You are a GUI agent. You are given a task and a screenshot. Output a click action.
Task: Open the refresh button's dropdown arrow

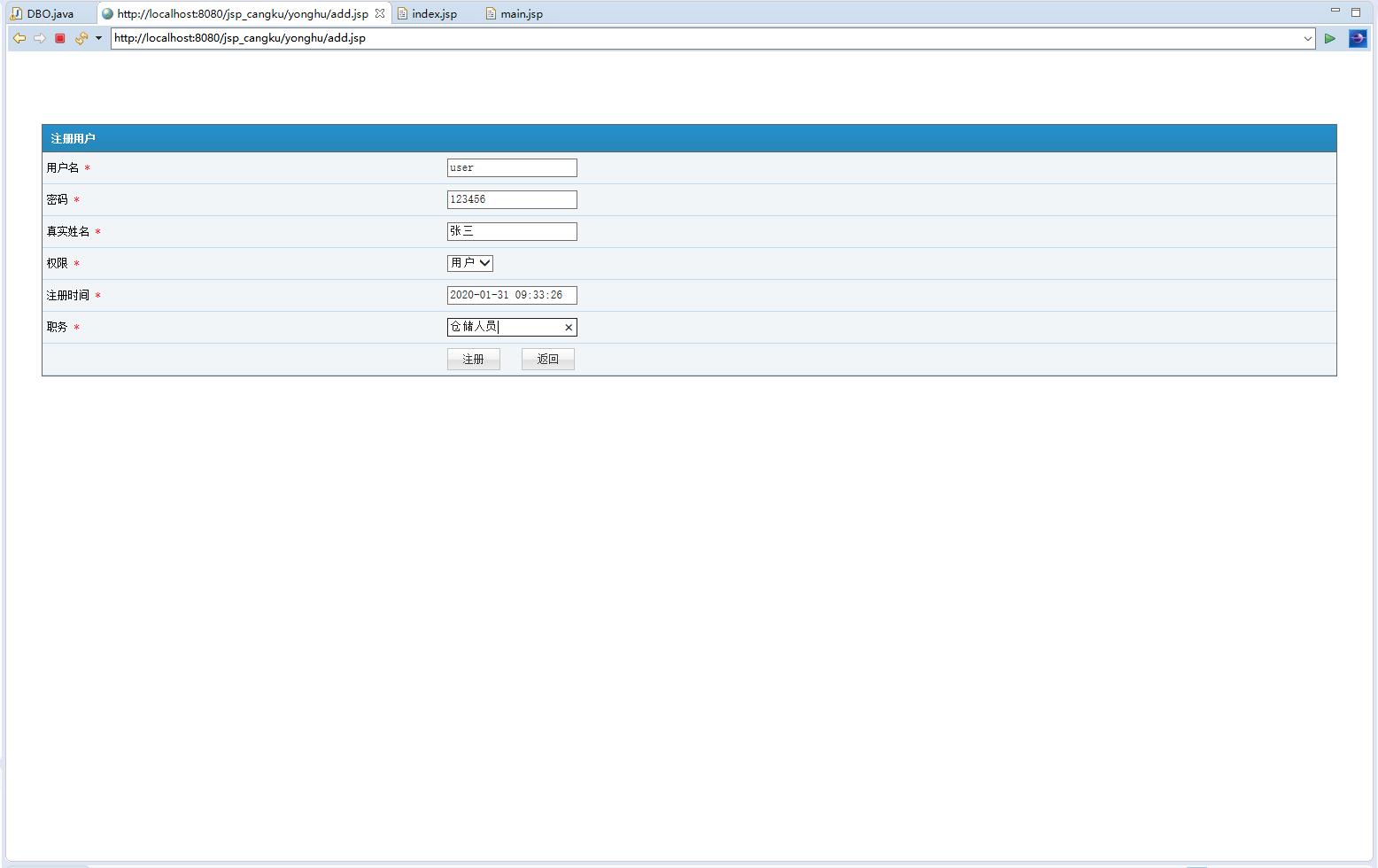tap(97, 38)
